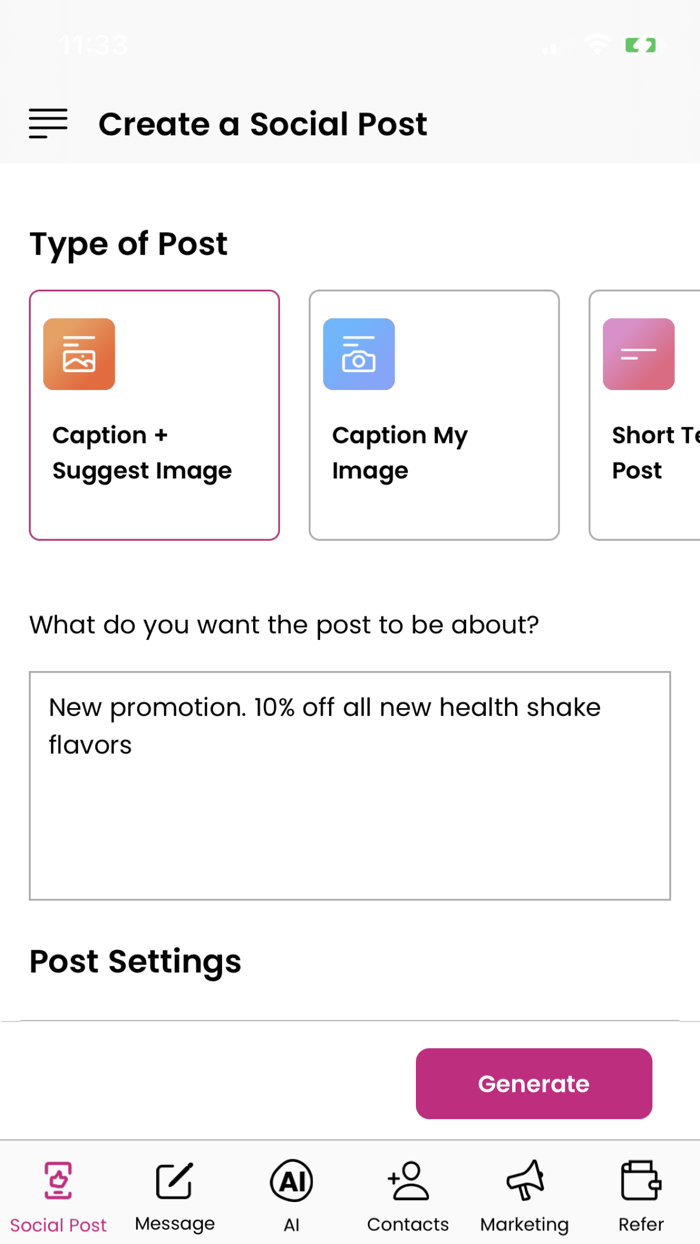Click the post description text box
This screenshot has height=1244, width=700.
(x=350, y=785)
